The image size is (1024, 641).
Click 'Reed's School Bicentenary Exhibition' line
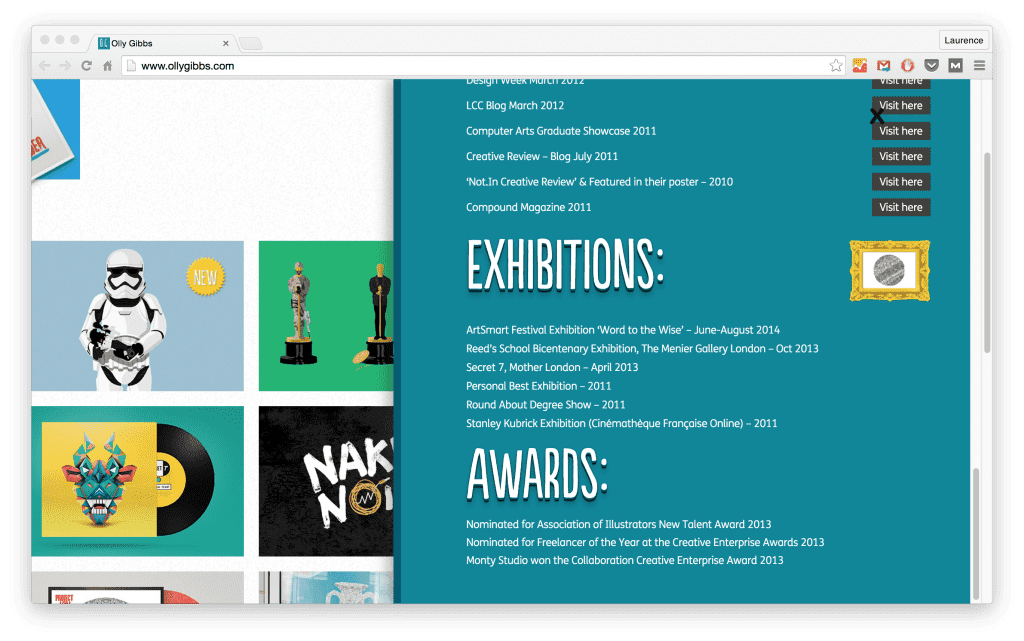[x=642, y=349]
